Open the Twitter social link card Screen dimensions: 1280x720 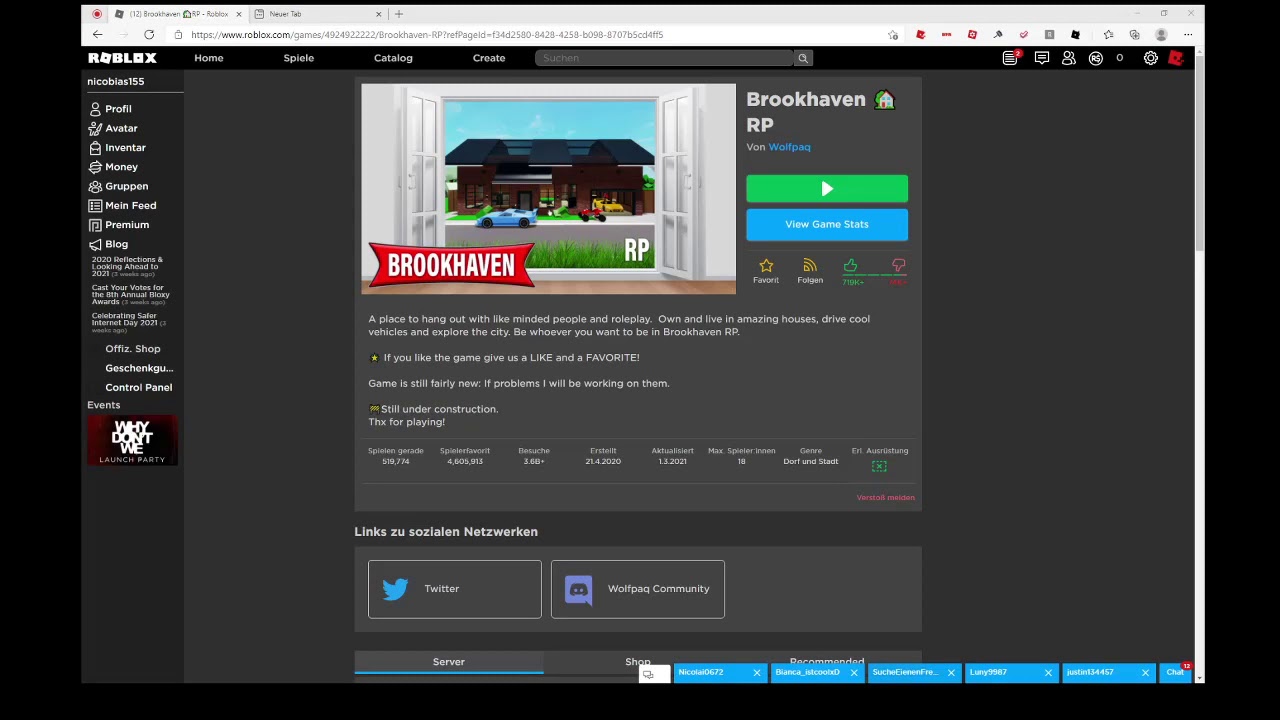tap(455, 589)
